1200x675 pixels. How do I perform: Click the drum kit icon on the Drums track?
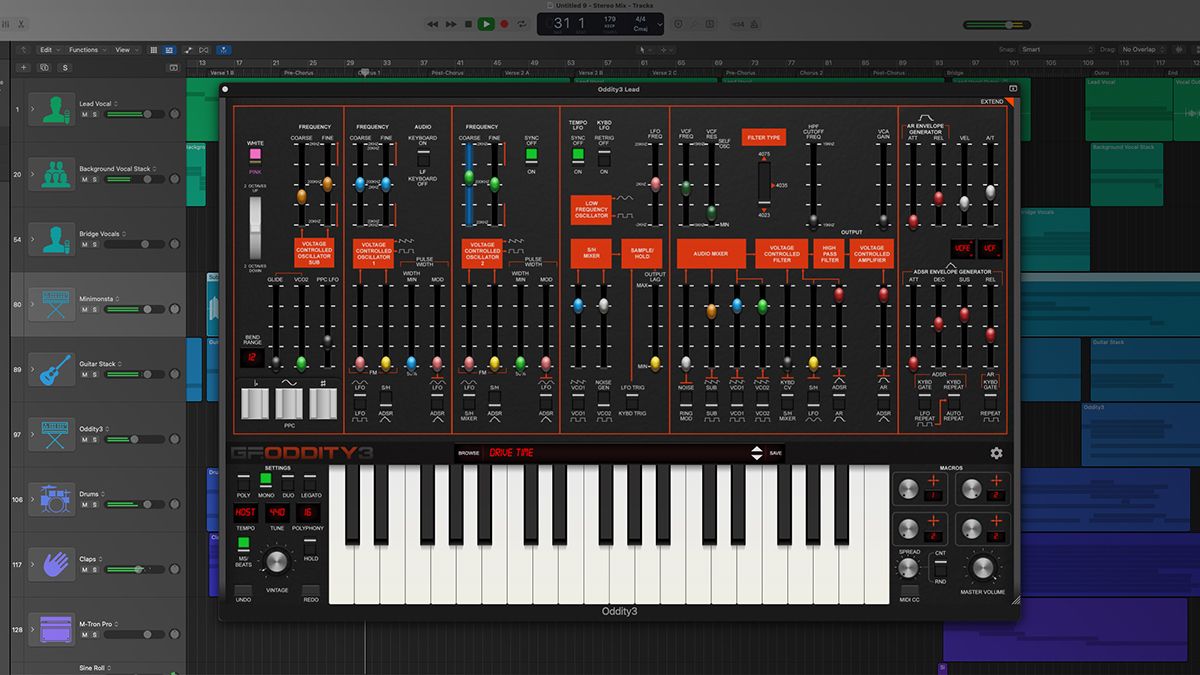click(53, 499)
